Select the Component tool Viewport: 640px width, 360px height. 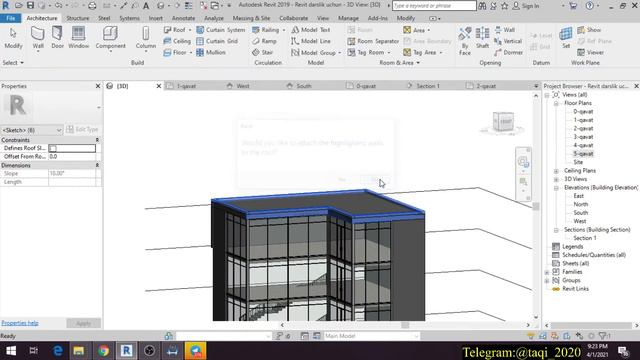[x=110, y=38]
